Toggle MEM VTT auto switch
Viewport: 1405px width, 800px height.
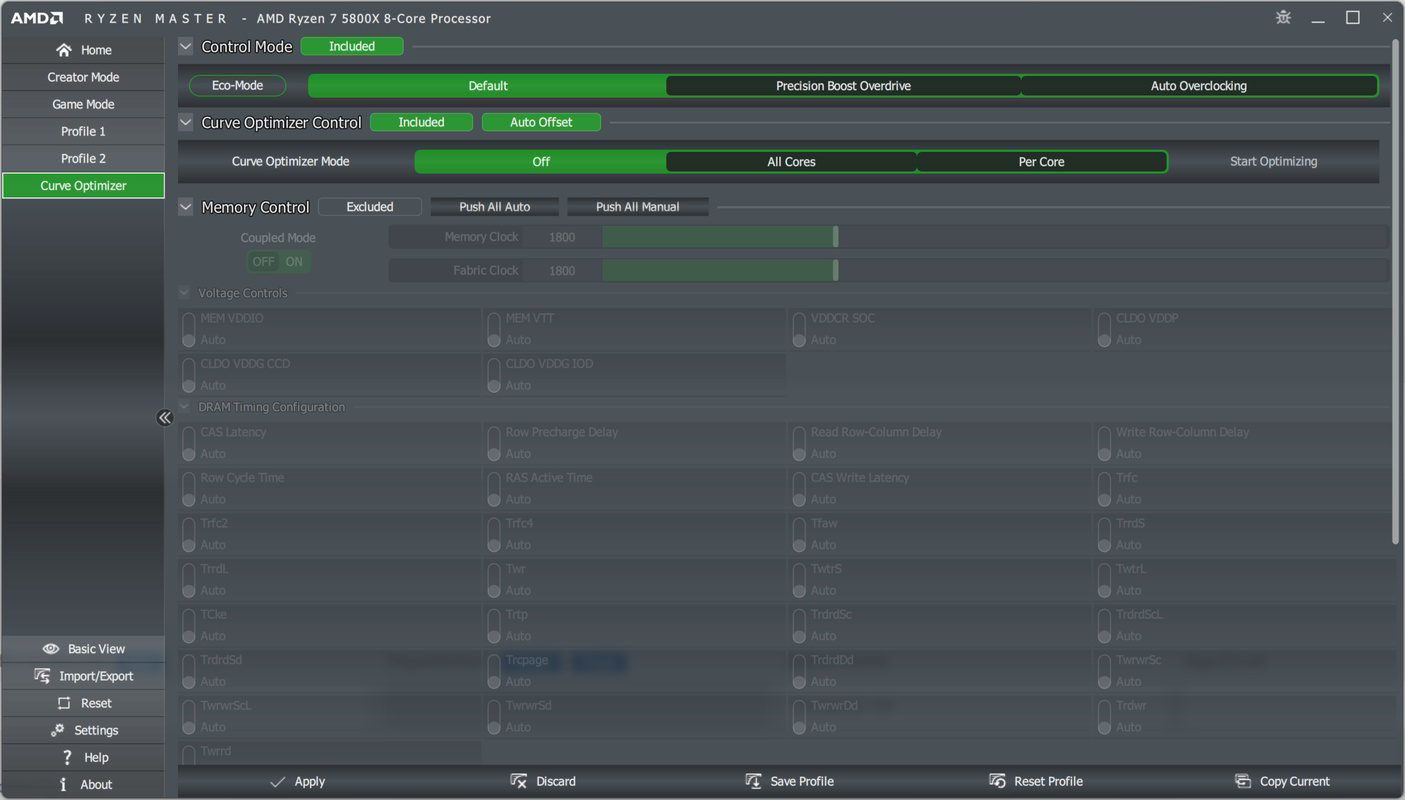tap(494, 329)
